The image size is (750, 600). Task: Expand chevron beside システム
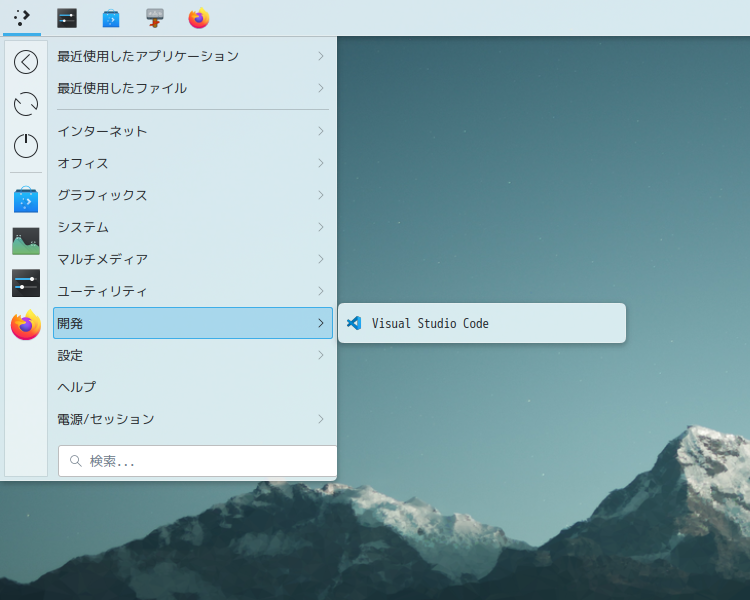click(321, 227)
